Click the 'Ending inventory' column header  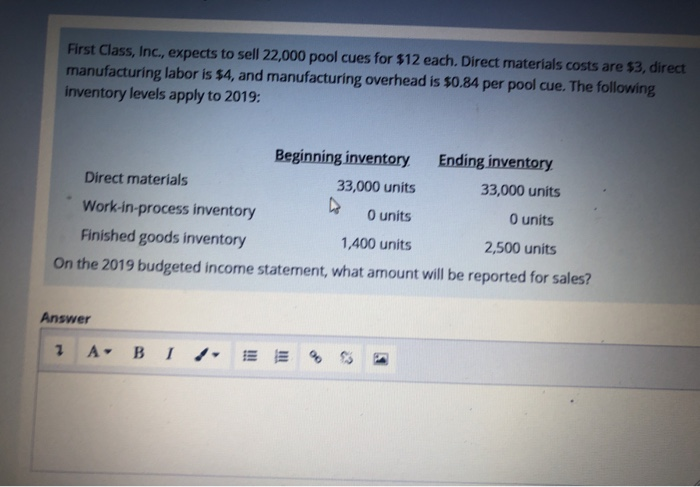click(x=495, y=161)
